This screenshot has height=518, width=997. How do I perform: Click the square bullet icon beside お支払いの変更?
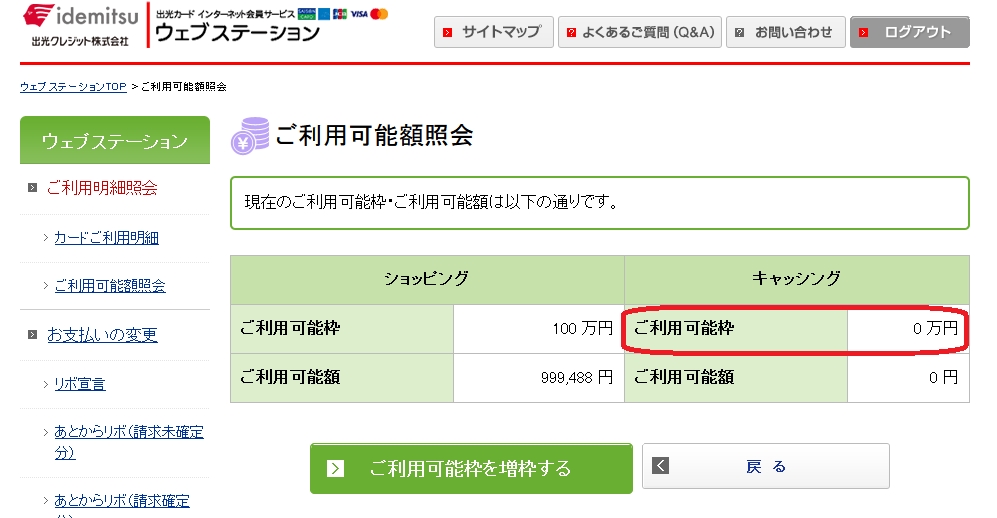[x=33, y=335]
